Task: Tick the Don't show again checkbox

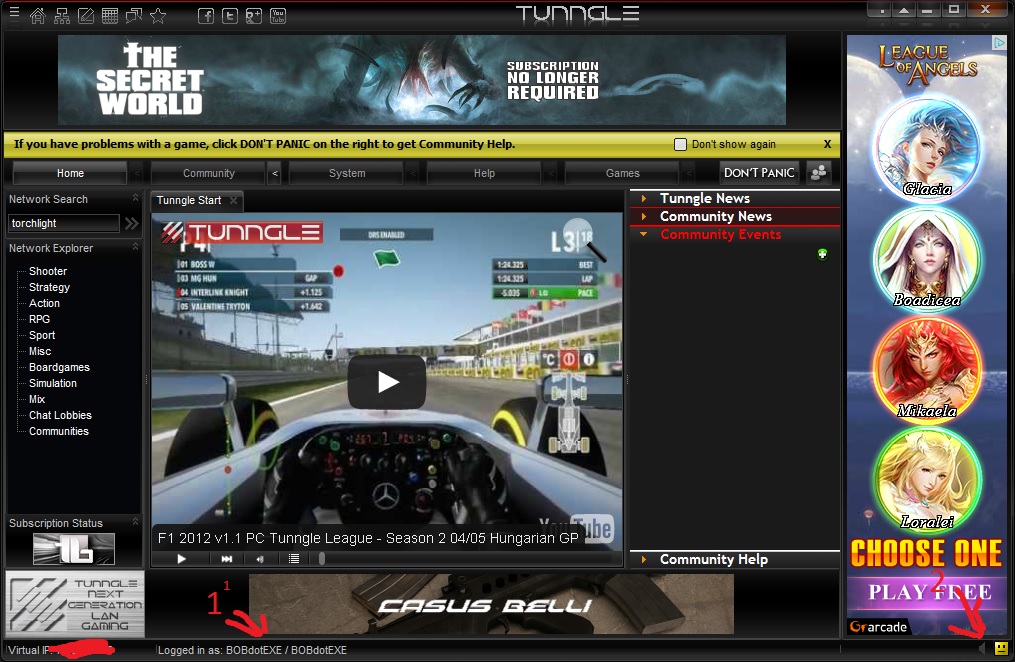Action: 680,144
